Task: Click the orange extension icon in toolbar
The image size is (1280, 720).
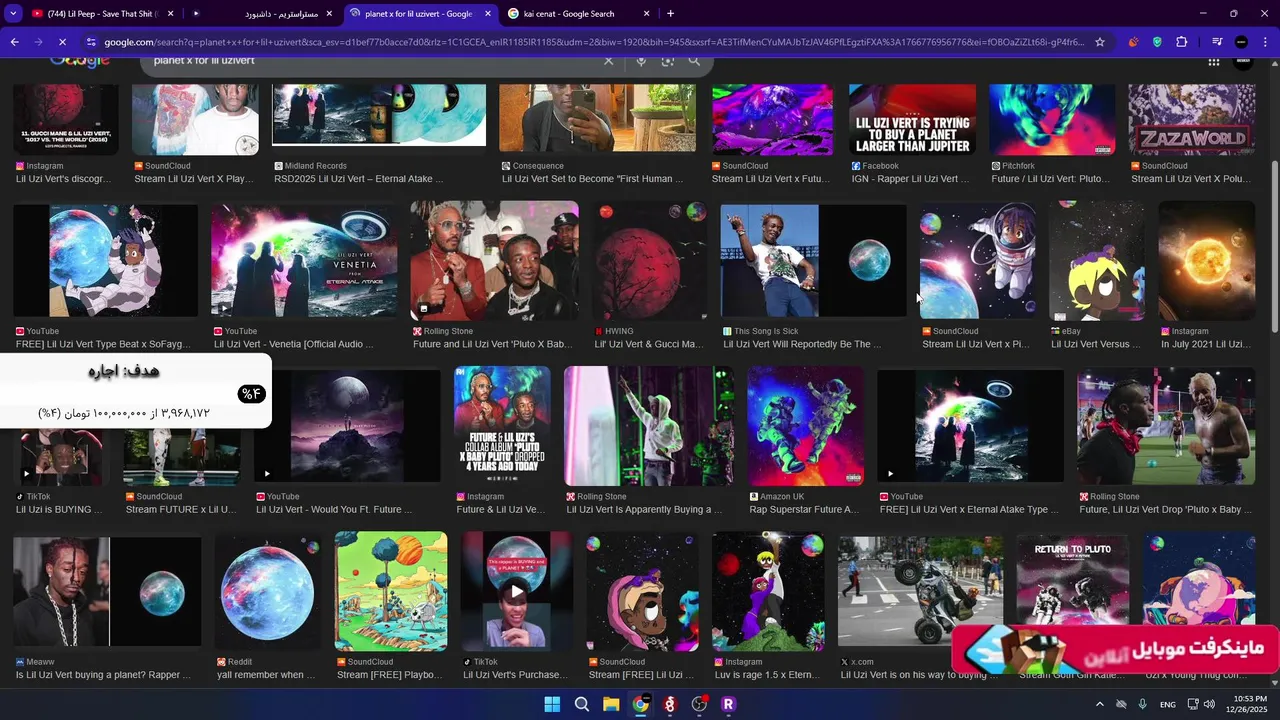Action: (x=1133, y=42)
